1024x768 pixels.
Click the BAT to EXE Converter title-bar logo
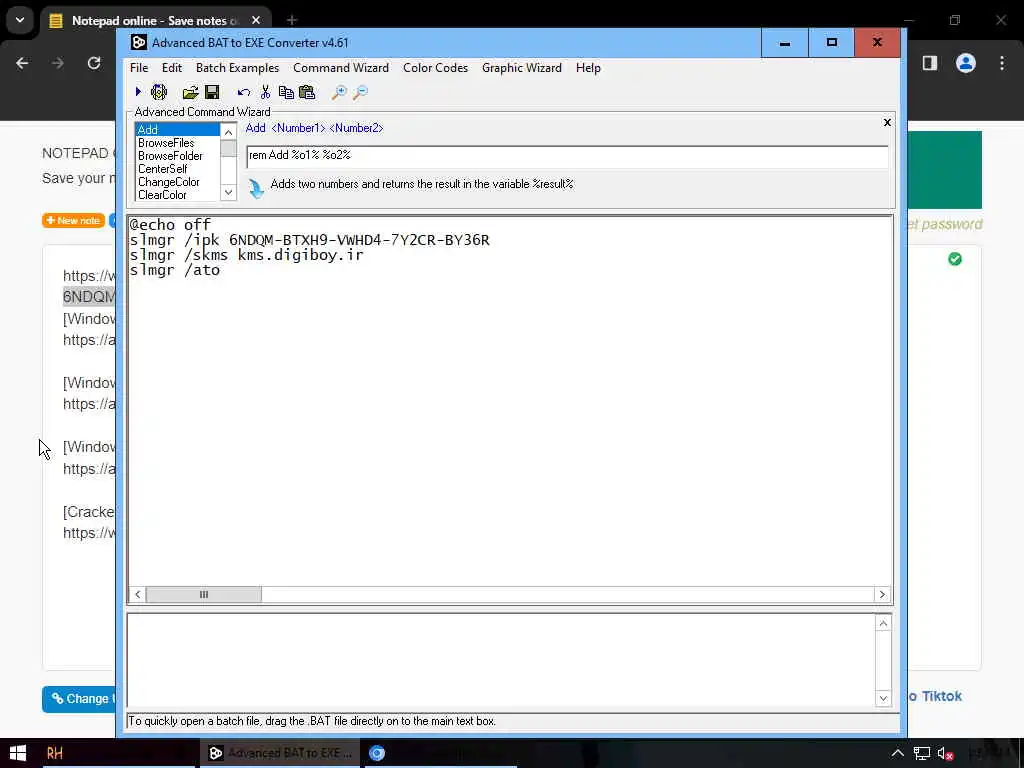138,42
